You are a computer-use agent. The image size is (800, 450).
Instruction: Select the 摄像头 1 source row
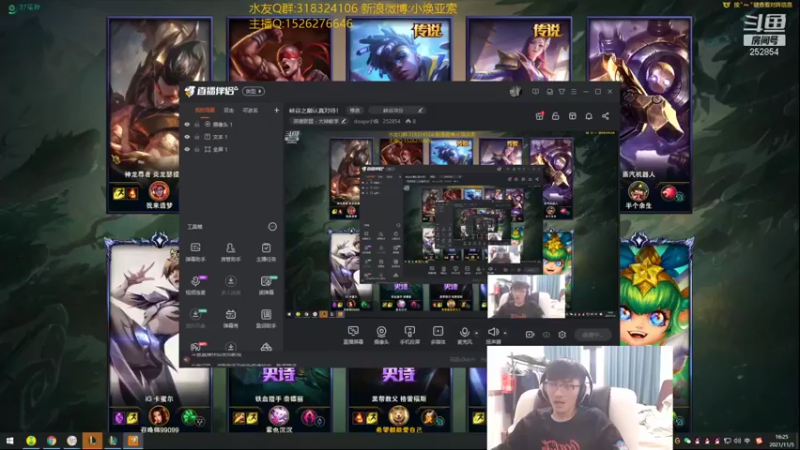tap(232, 124)
